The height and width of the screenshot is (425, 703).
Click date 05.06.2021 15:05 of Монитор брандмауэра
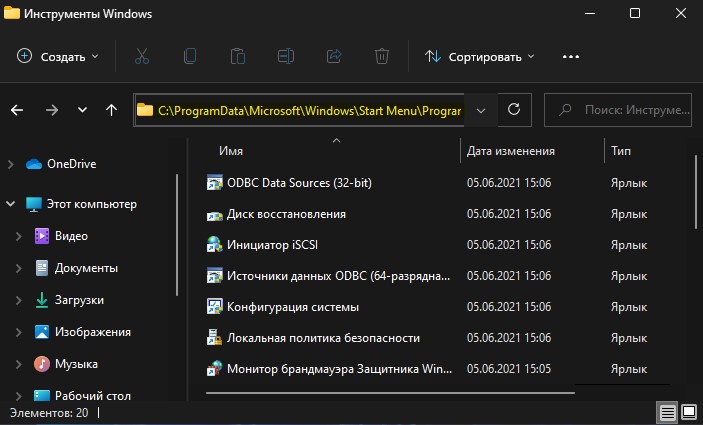(x=509, y=369)
